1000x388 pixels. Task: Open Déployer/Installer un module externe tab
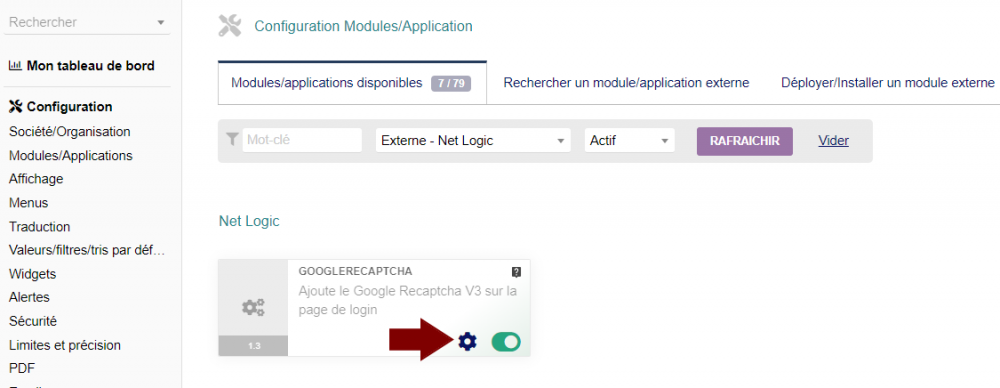(x=888, y=83)
